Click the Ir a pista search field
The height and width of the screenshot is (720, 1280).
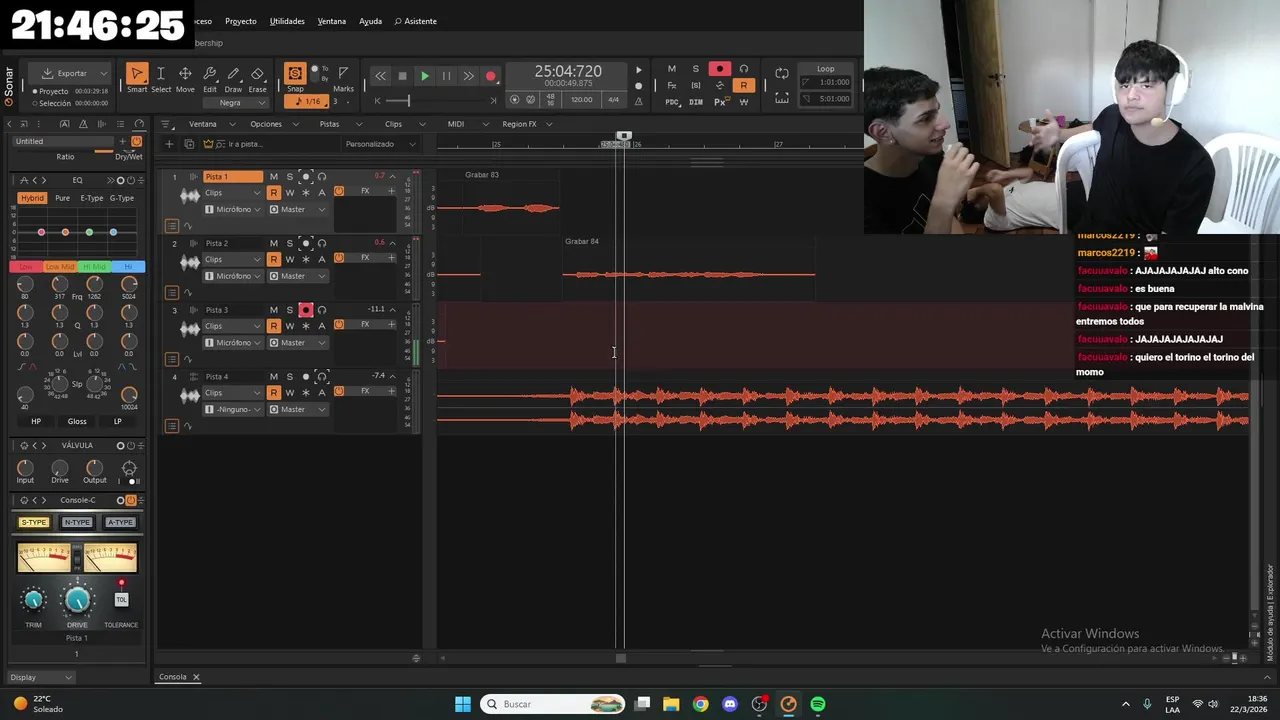pyautogui.click(x=270, y=144)
